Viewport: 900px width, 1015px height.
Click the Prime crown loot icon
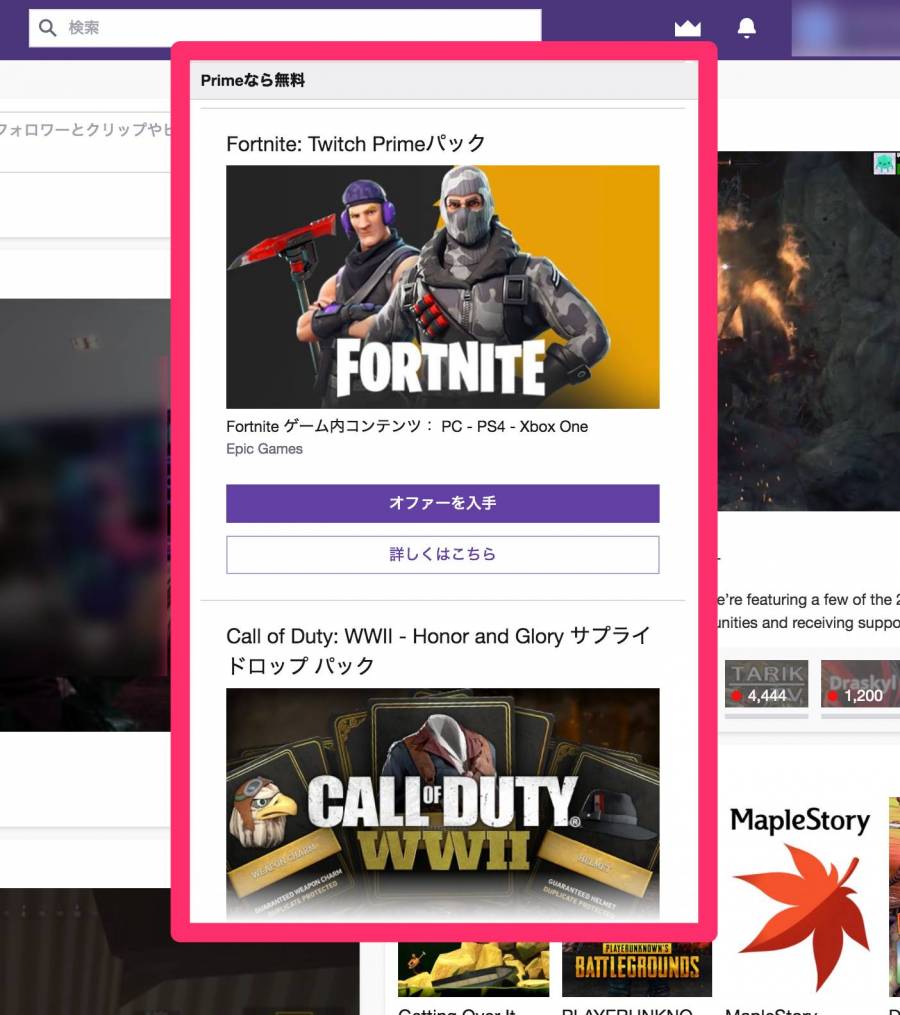pos(687,28)
